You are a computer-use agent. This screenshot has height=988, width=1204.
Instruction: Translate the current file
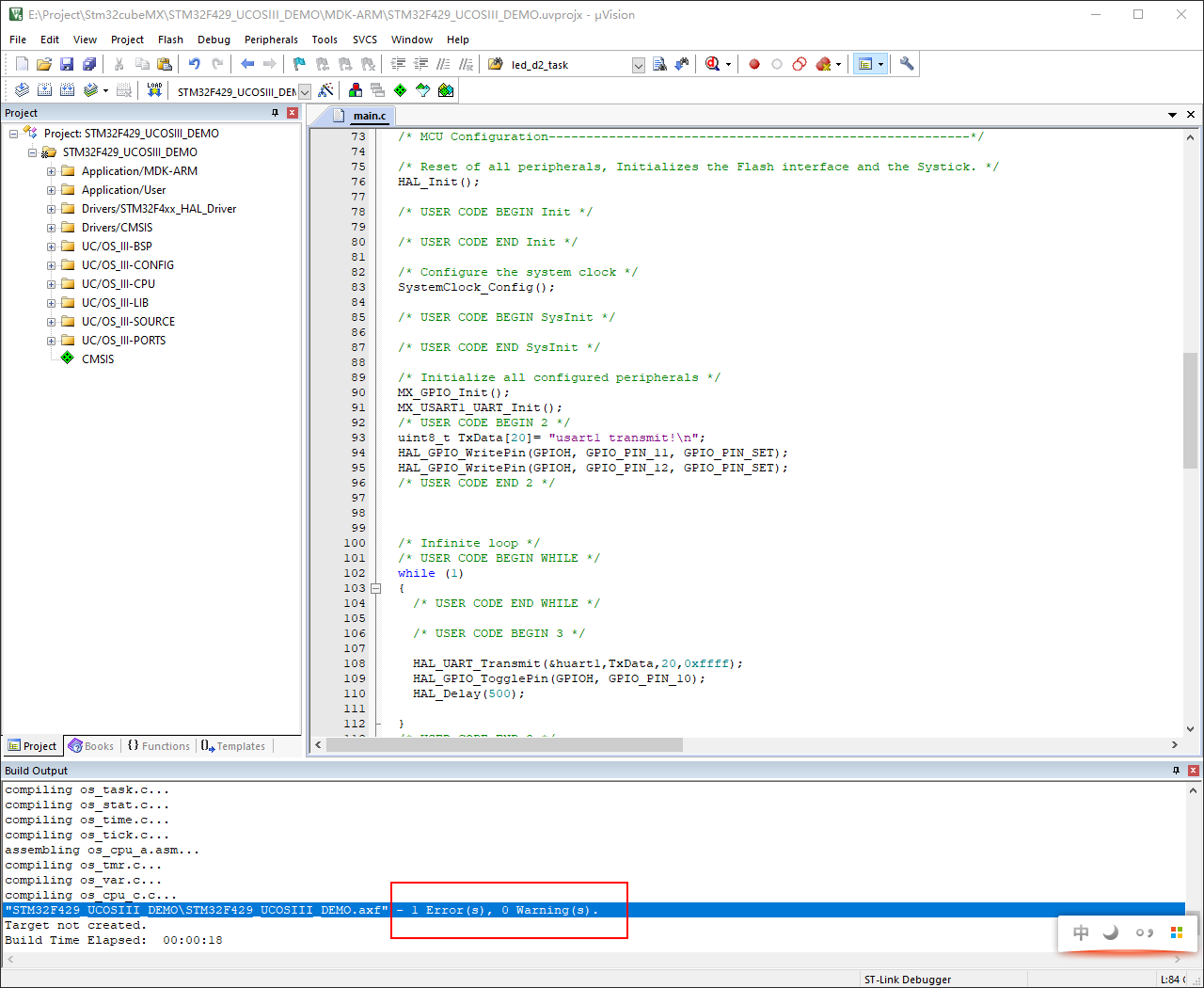[22, 90]
